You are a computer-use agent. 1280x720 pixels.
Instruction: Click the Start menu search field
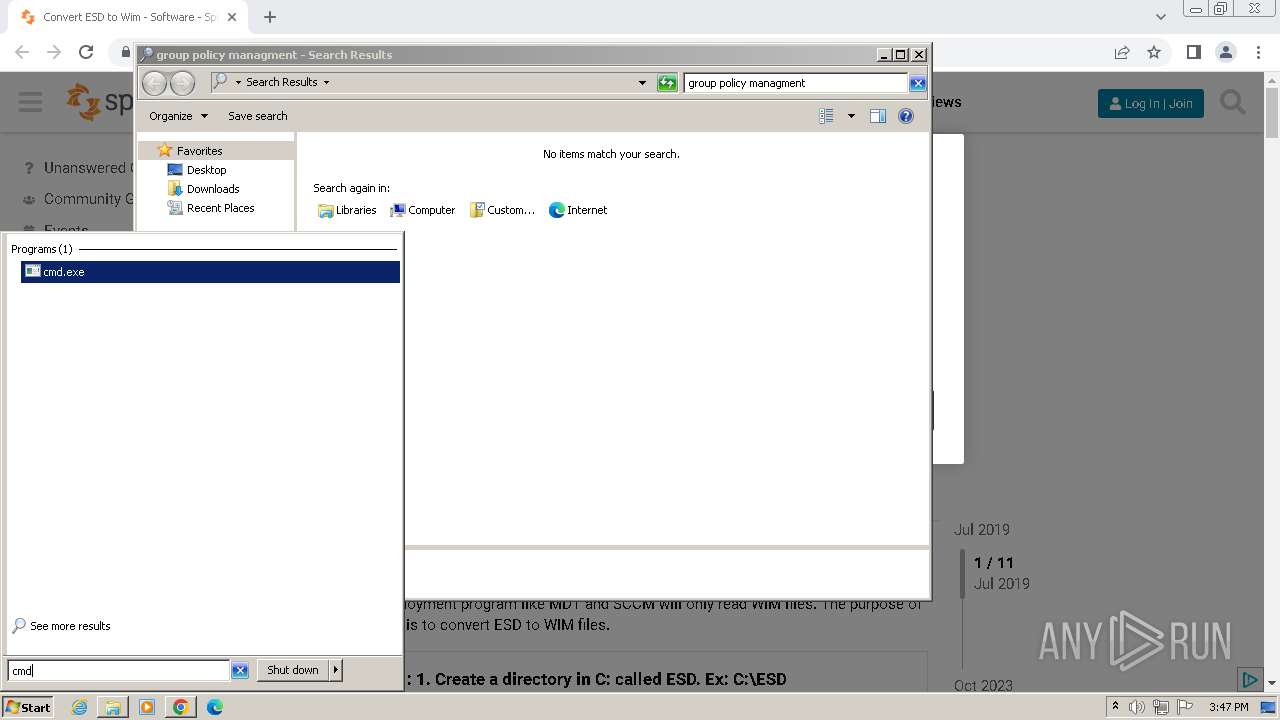(119, 671)
